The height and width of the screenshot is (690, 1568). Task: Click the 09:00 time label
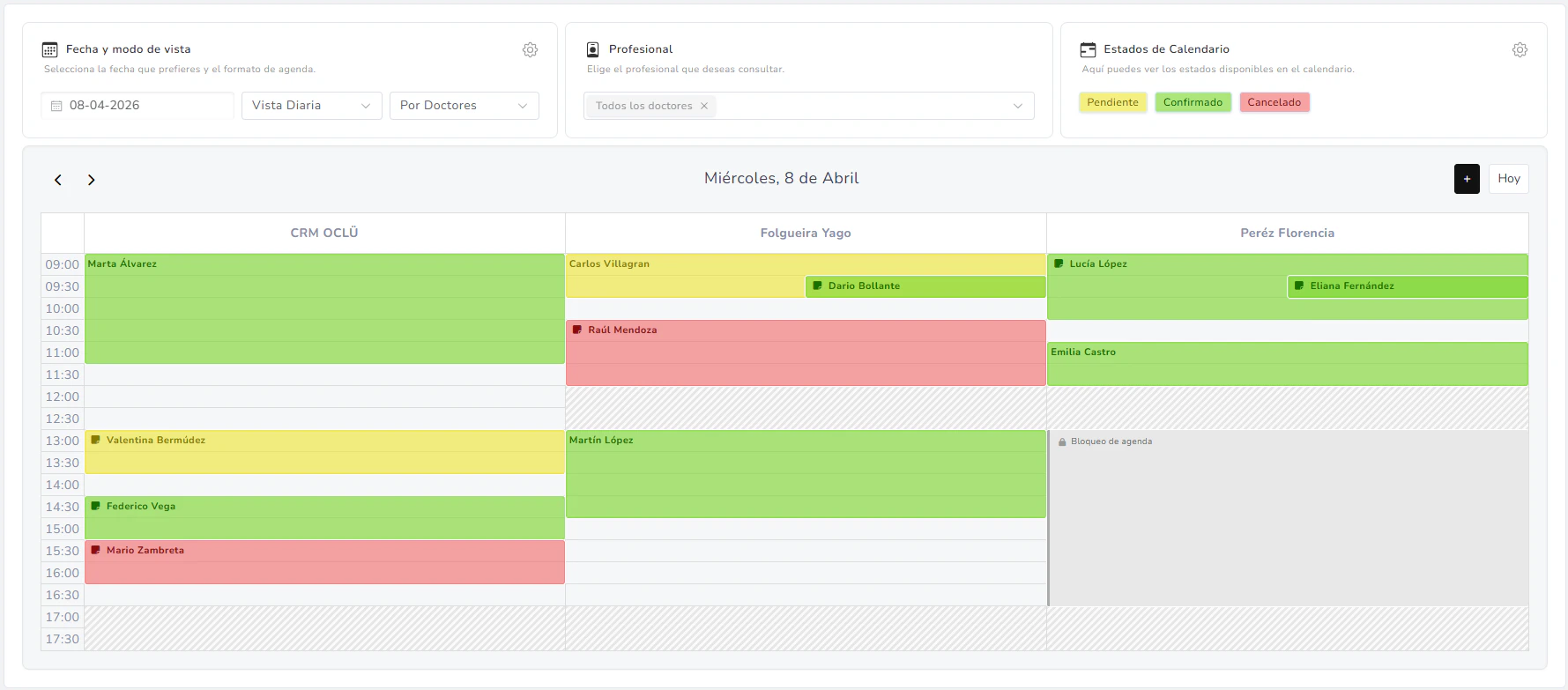click(63, 264)
